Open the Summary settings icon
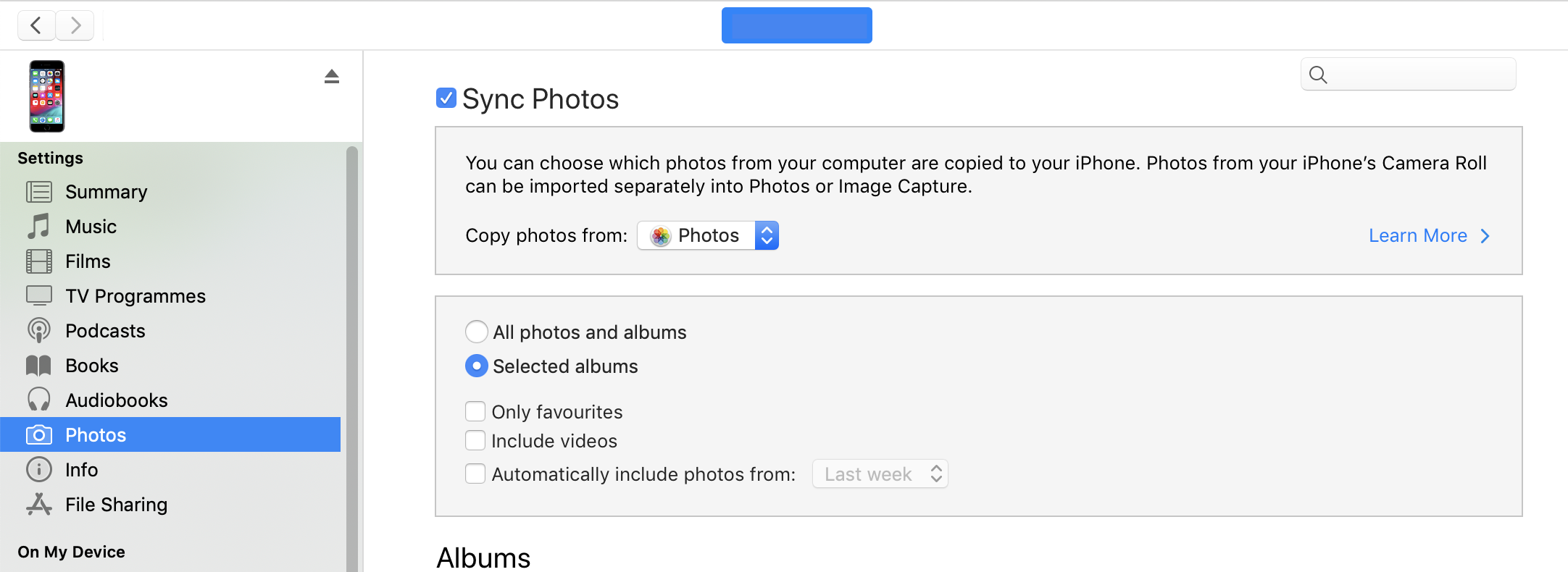This screenshot has height=572, width=1568. (39, 192)
